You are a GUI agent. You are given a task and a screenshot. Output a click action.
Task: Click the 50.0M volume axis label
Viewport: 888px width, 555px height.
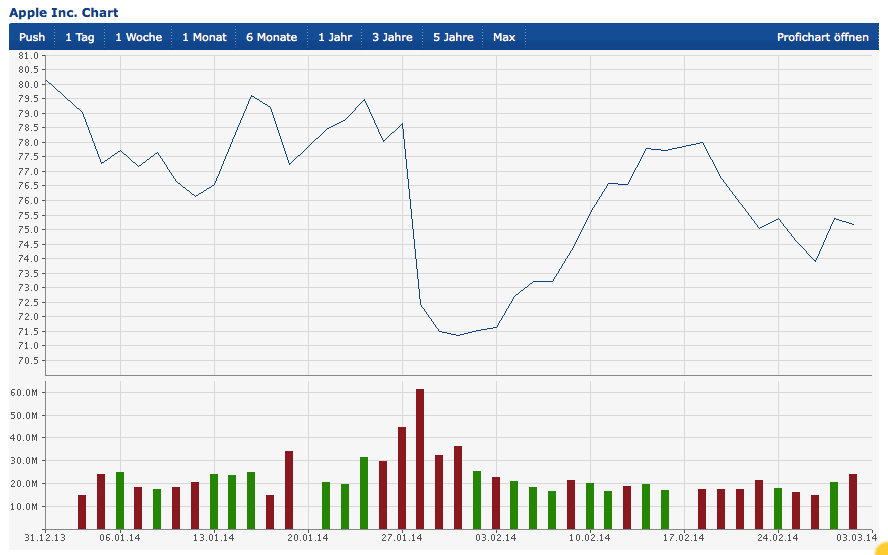tap(25, 416)
